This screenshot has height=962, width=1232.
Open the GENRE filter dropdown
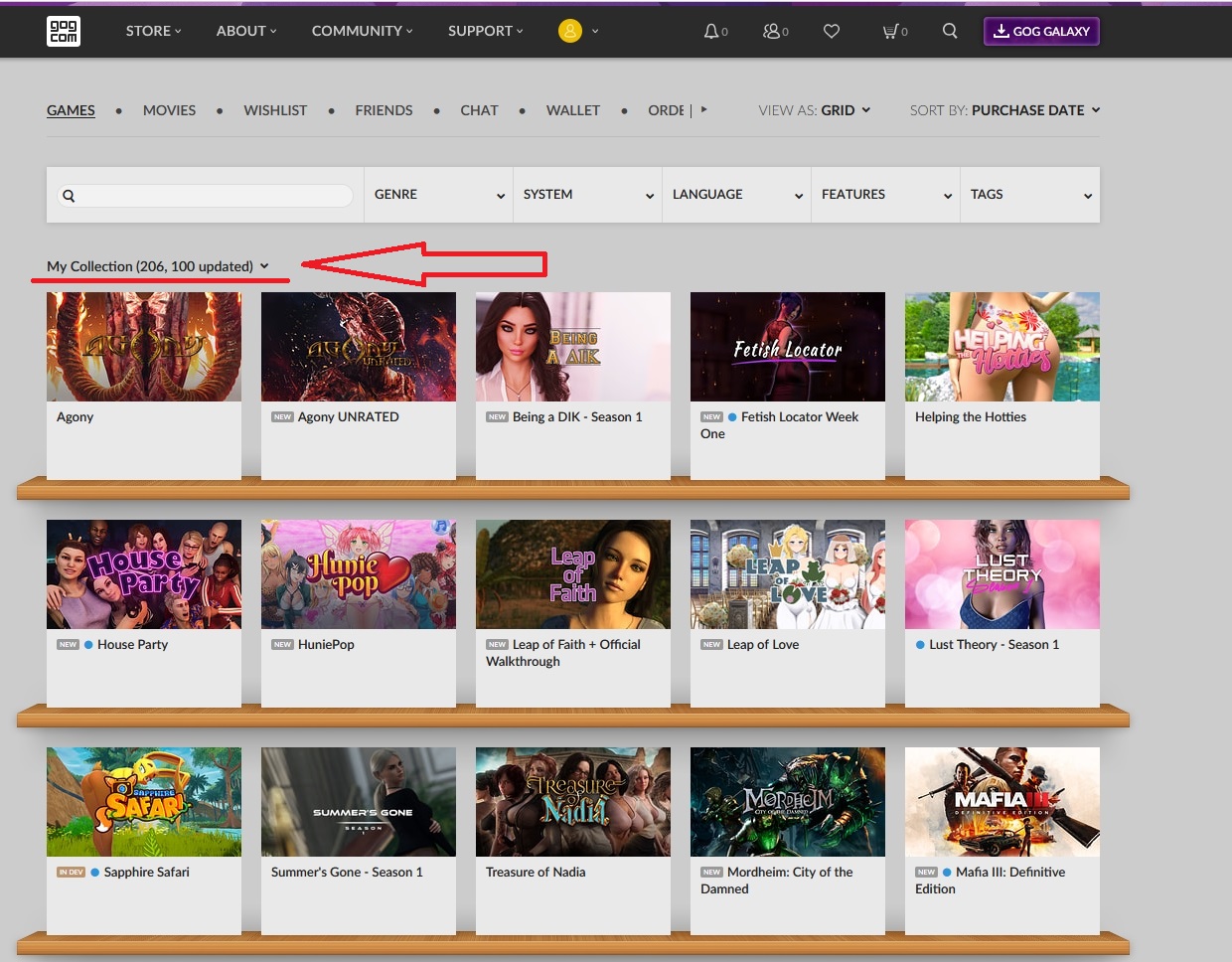(x=438, y=195)
